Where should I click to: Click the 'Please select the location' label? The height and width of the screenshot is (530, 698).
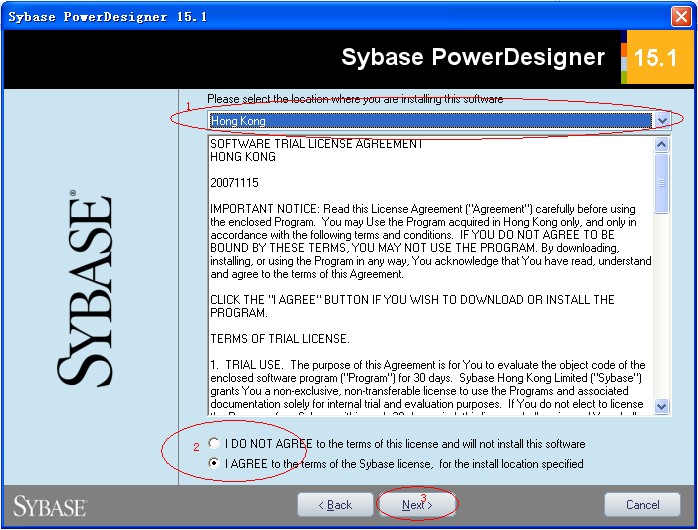355,99
